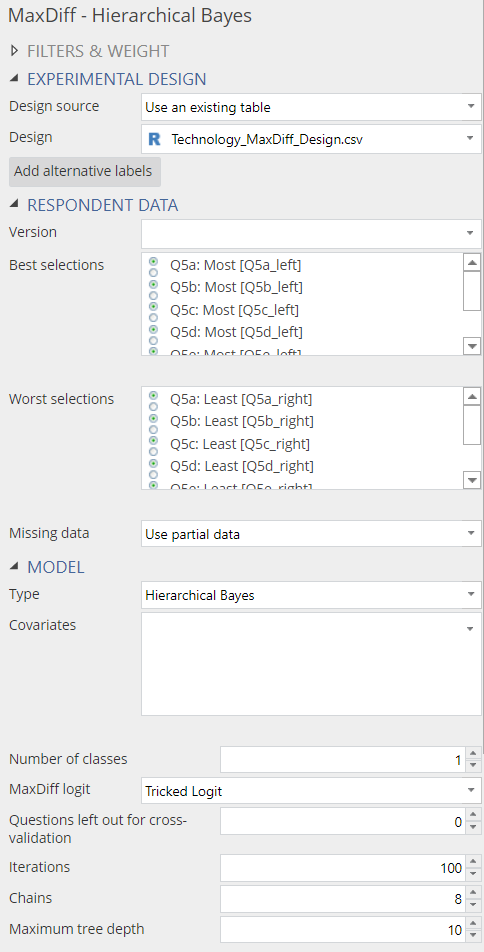Open the Missing data dropdown
484x952 pixels.
pos(312,534)
